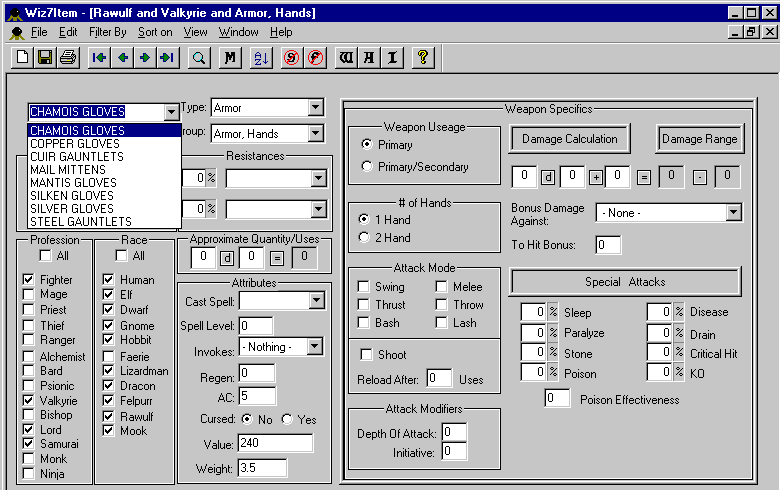Choose STEEL GAUNTLETS in item list

click(104, 221)
